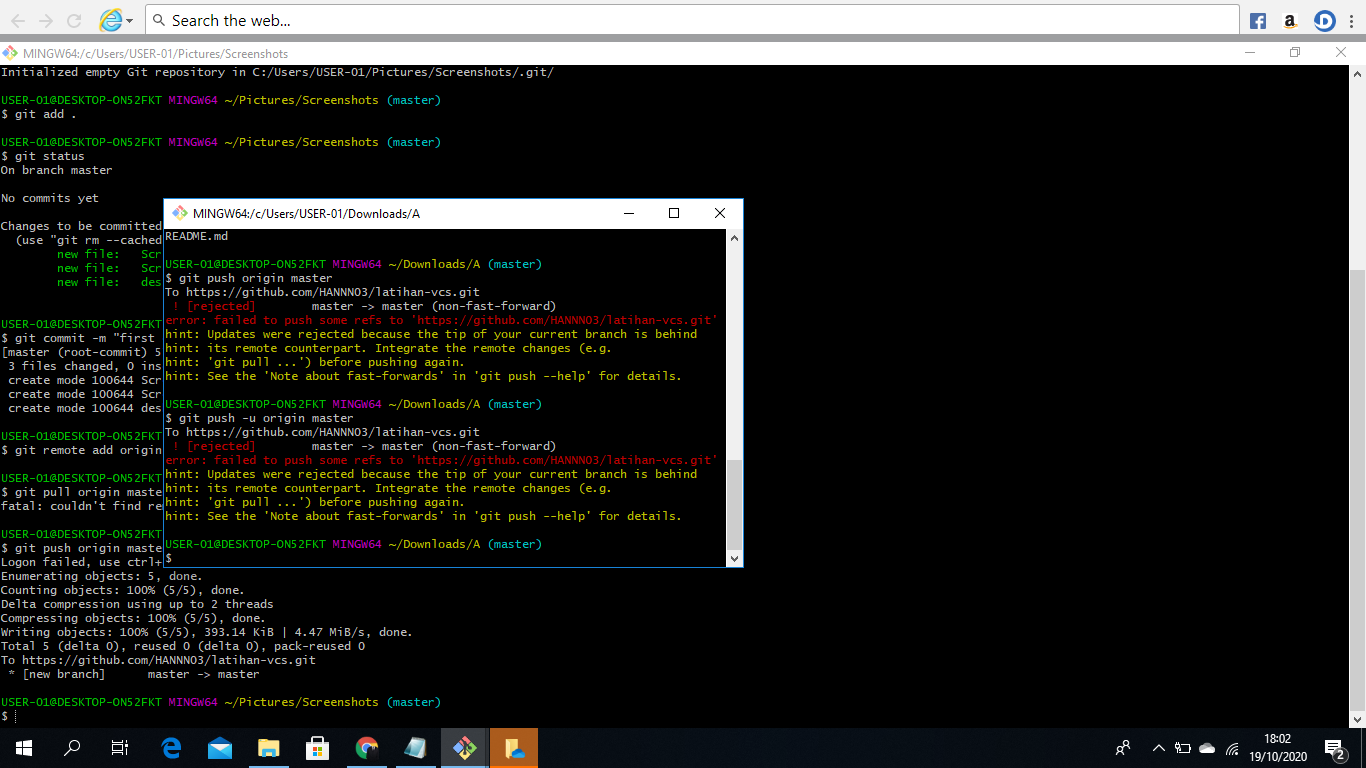This screenshot has height=768, width=1366.
Task: Click the browser forward arrow
Action: (46, 20)
